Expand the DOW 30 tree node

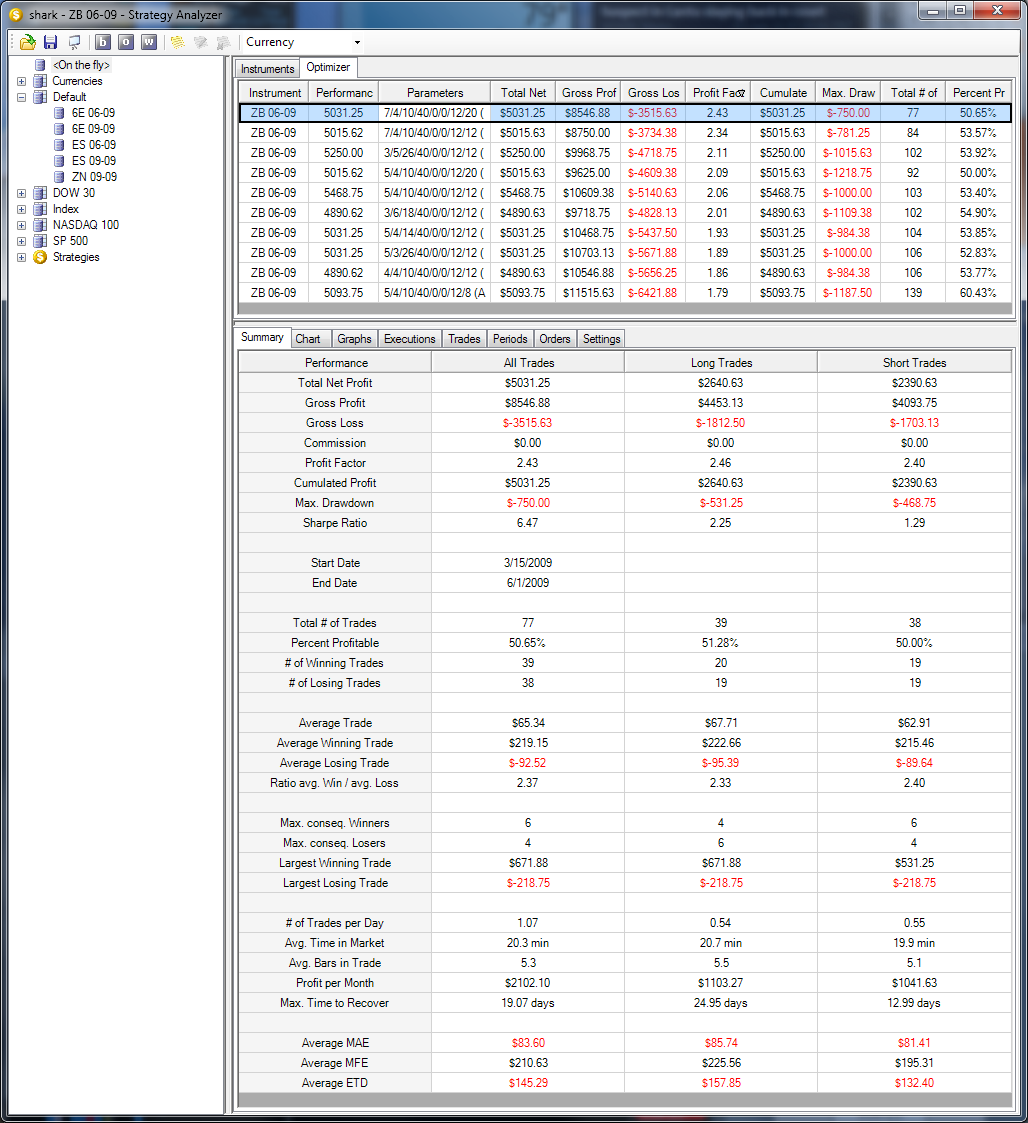(x=21, y=193)
